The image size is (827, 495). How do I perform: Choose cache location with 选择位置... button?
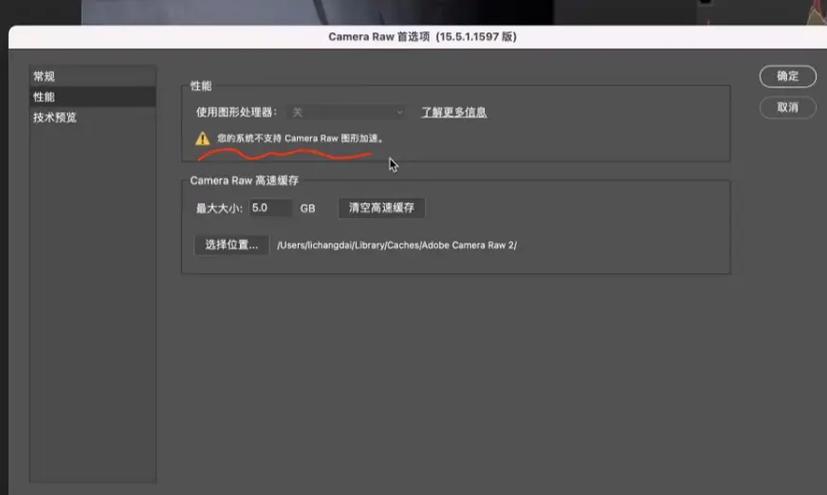tap(232, 245)
